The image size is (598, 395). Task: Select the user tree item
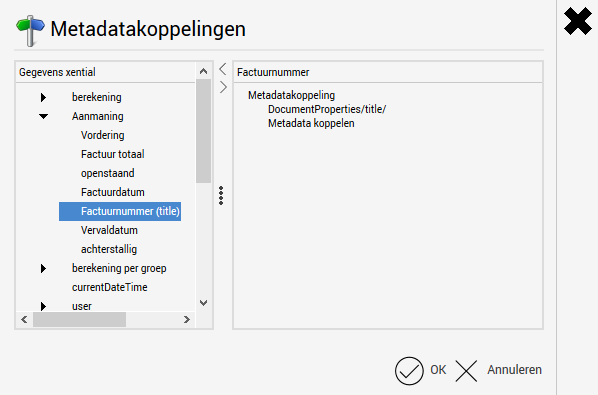(82, 306)
